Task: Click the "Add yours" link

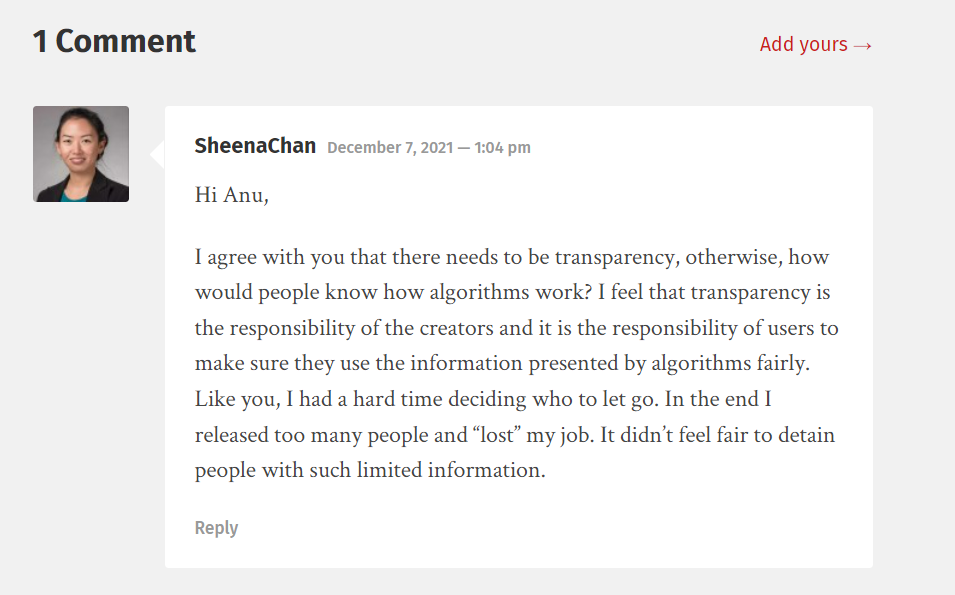Action: point(803,45)
